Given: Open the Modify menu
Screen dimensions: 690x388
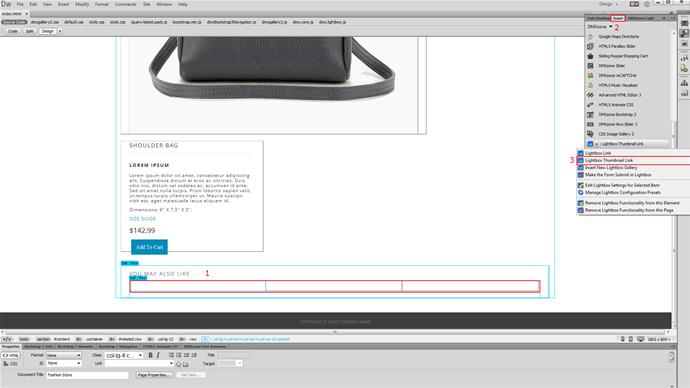Looking at the screenshot, I should [82, 4].
